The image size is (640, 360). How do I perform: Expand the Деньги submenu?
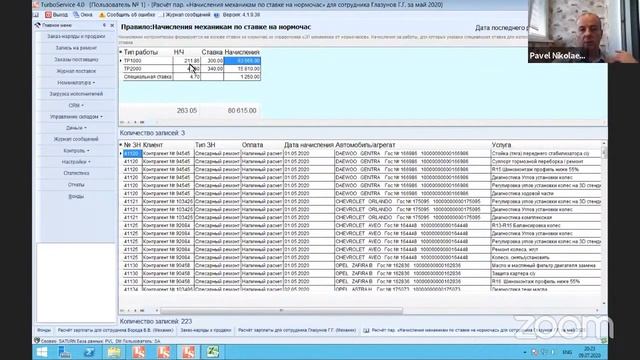click(76, 128)
